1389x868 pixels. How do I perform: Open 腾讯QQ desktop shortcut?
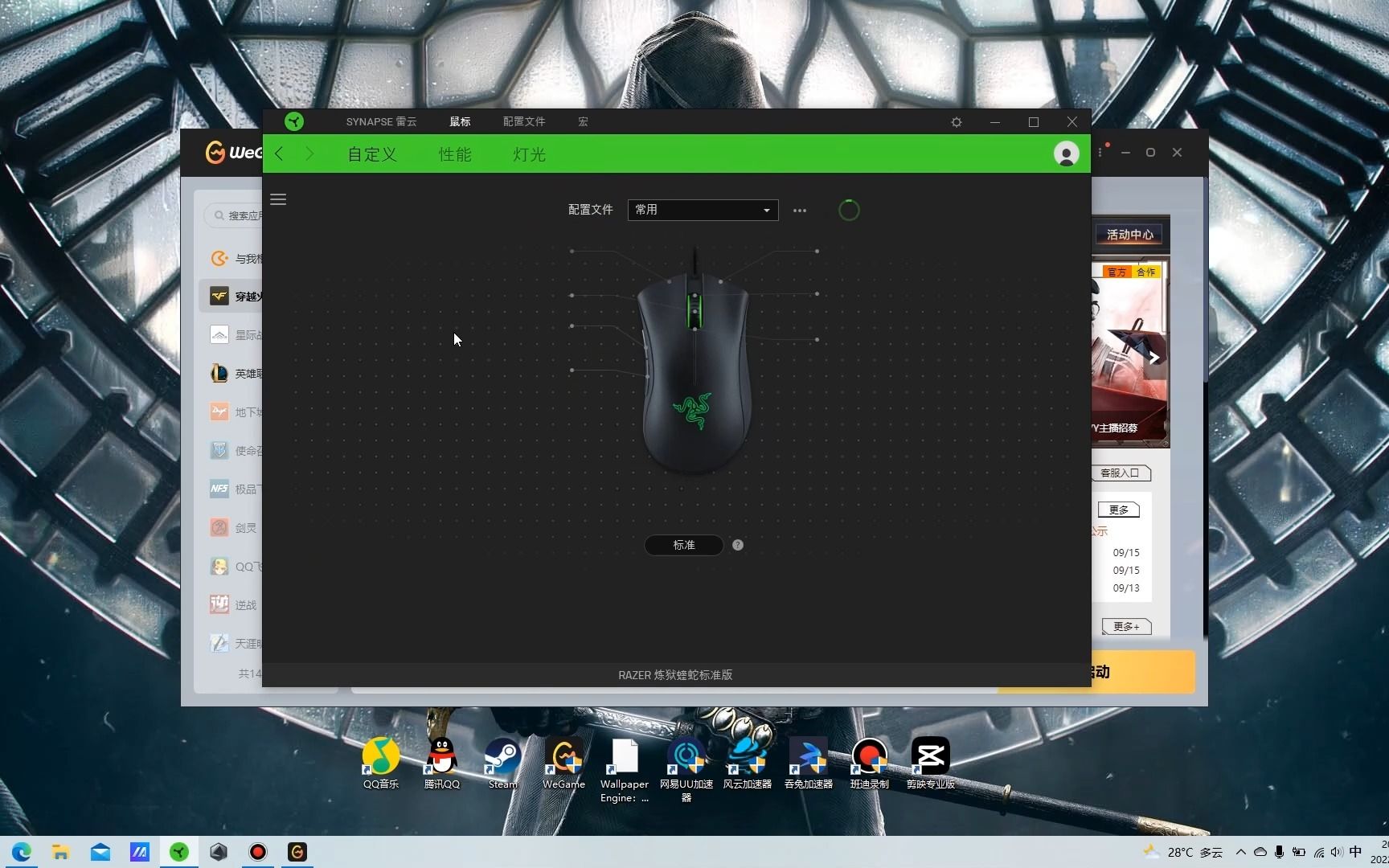[442, 764]
